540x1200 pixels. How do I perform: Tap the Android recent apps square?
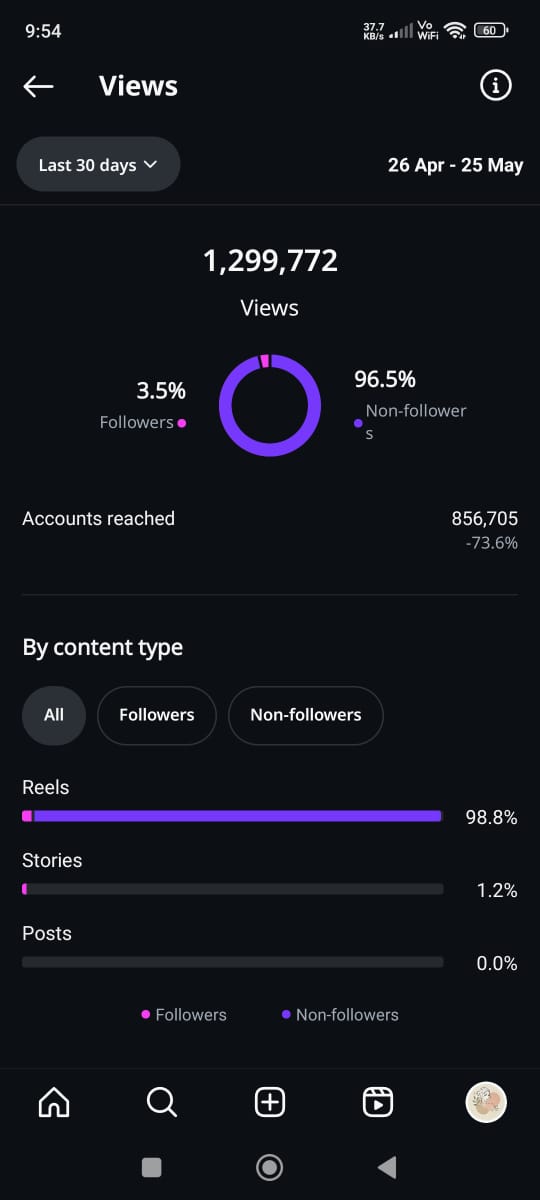point(152,1167)
